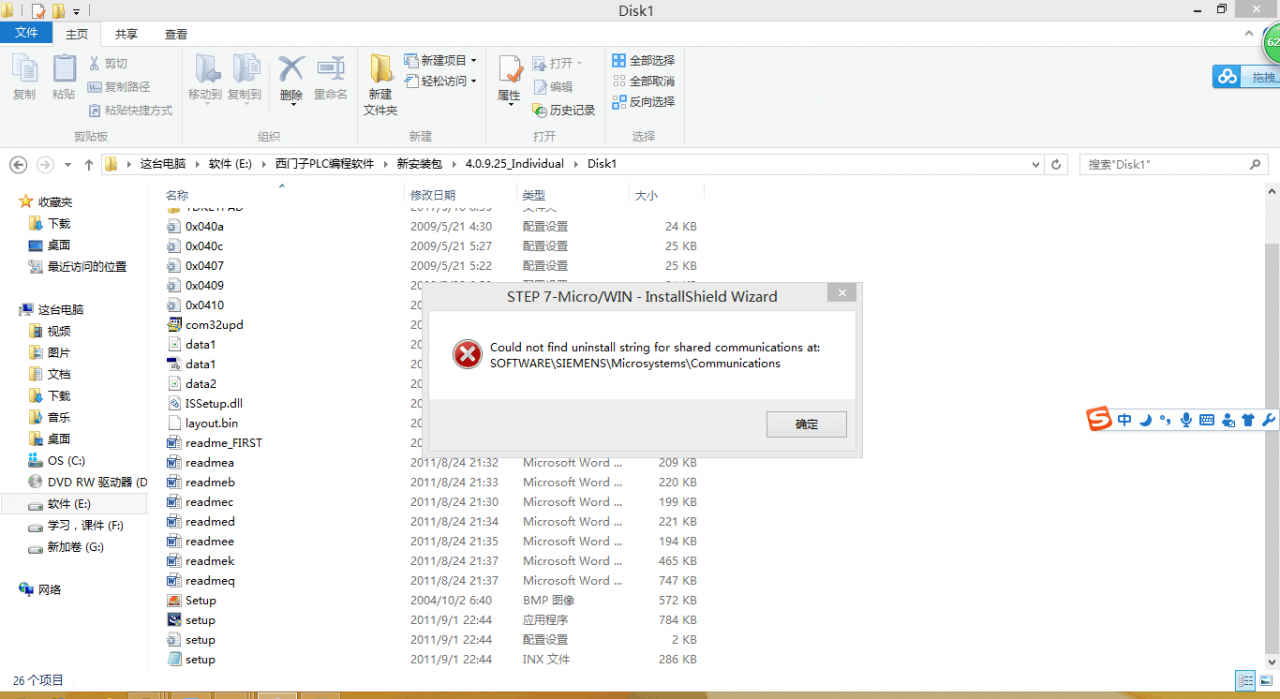The image size is (1280, 699).
Task: Select the setup INX file
Action: point(200,660)
